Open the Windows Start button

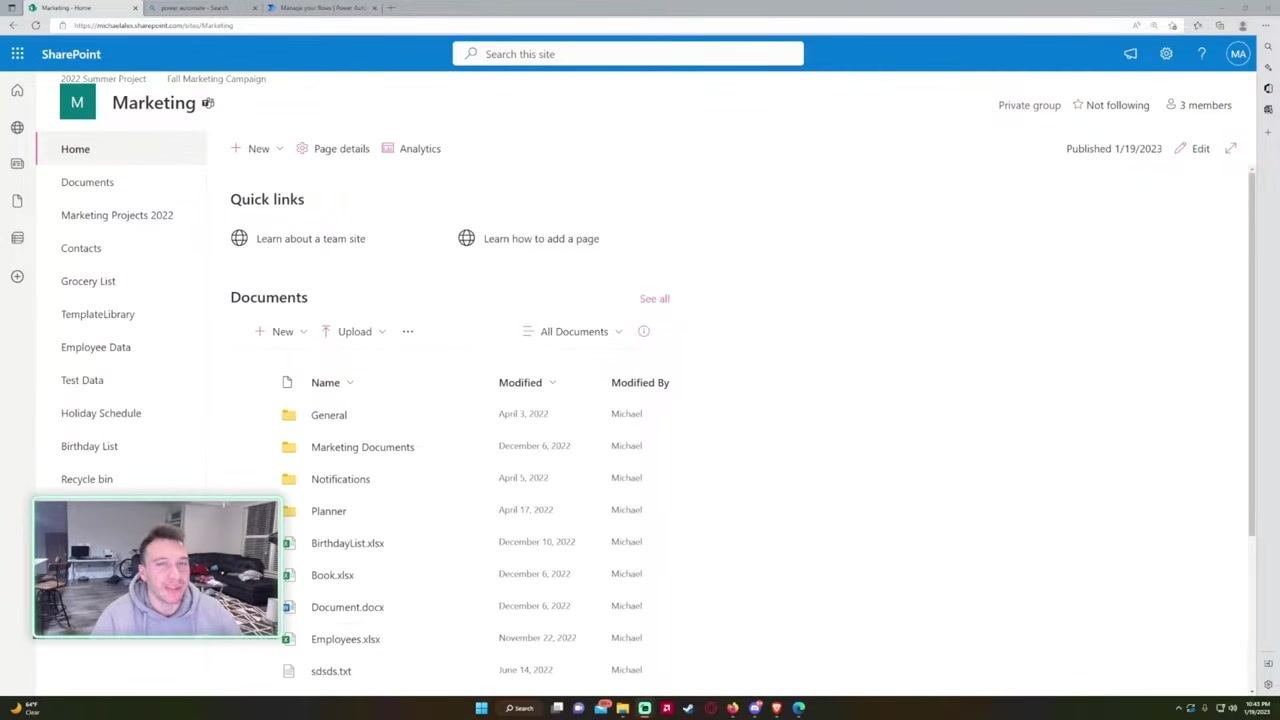[481, 708]
